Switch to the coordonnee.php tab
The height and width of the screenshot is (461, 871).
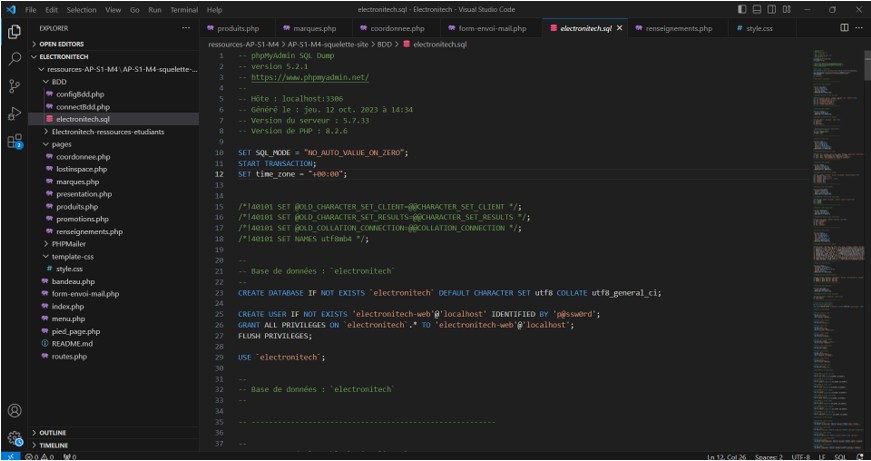pyautogui.click(x=397, y=28)
